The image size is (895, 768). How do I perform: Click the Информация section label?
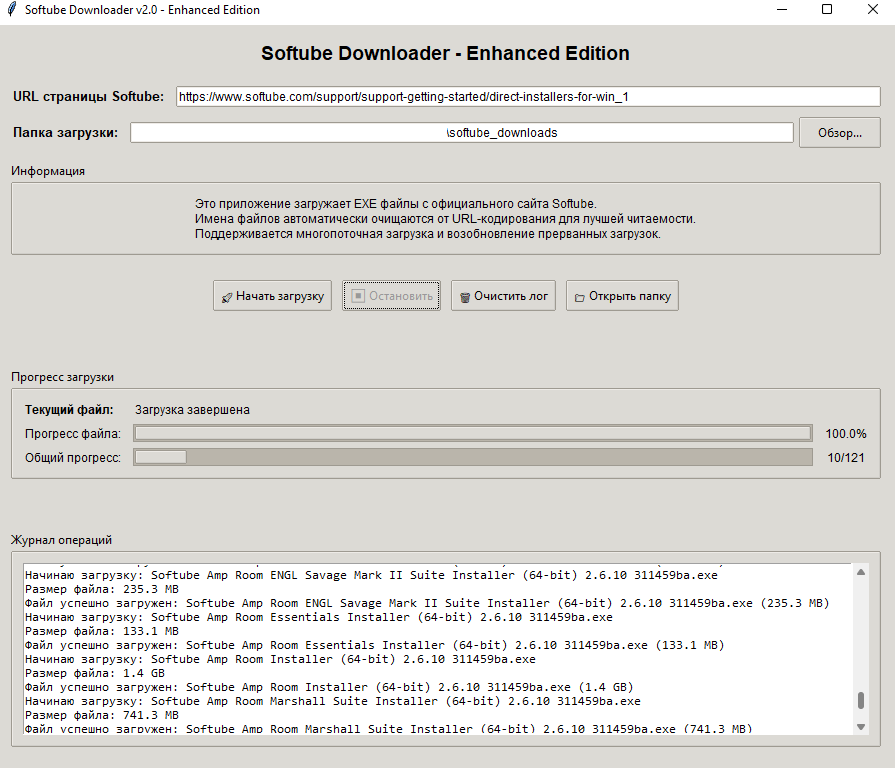point(48,171)
